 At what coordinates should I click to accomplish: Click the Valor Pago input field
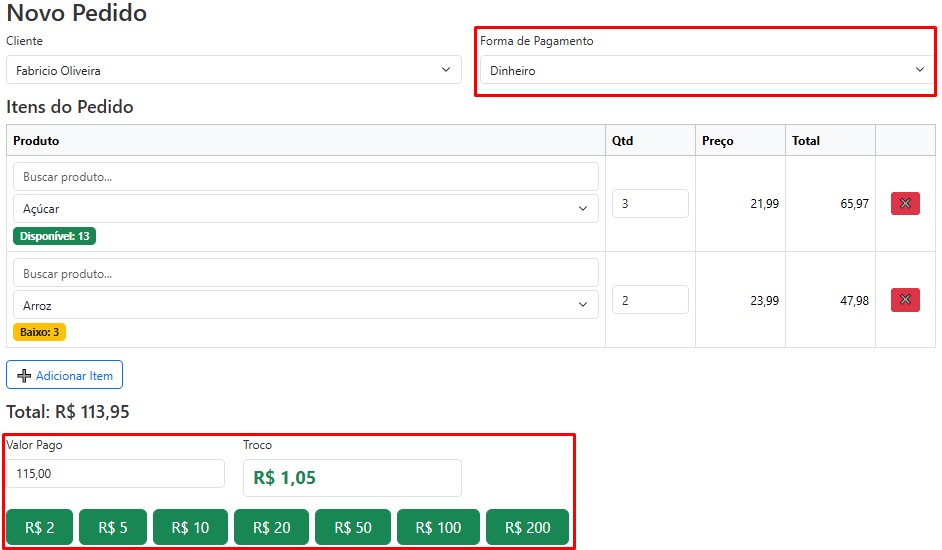pos(115,474)
